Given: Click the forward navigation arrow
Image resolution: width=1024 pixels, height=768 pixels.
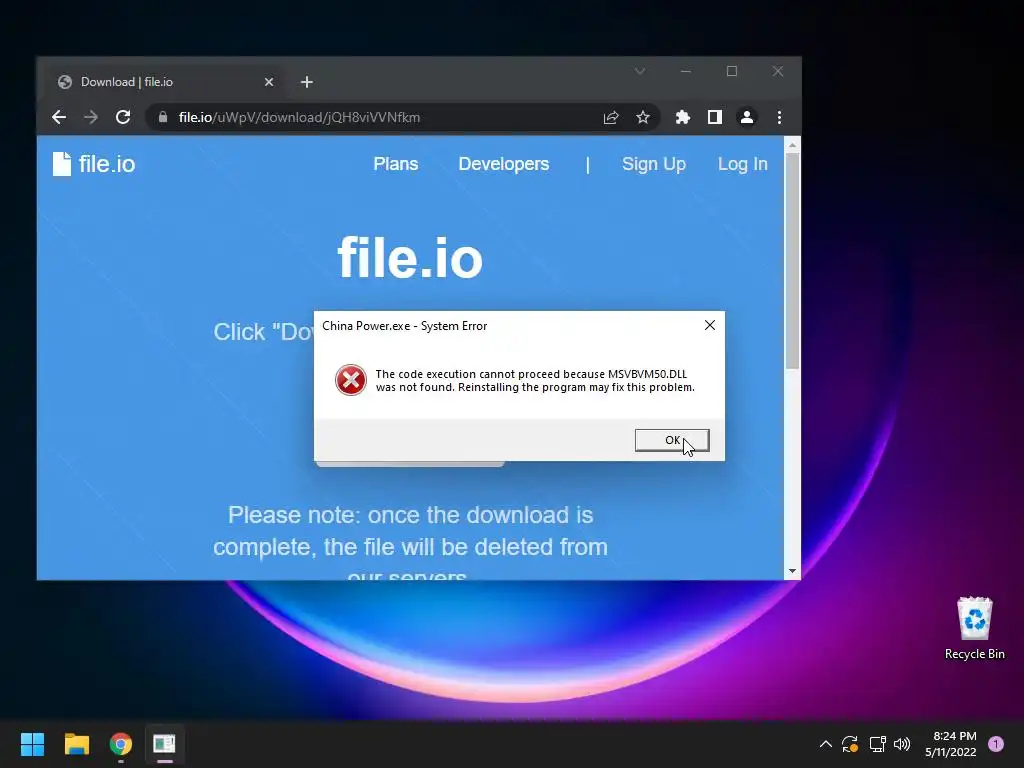Looking at the screenshot, I should (91, 118).
